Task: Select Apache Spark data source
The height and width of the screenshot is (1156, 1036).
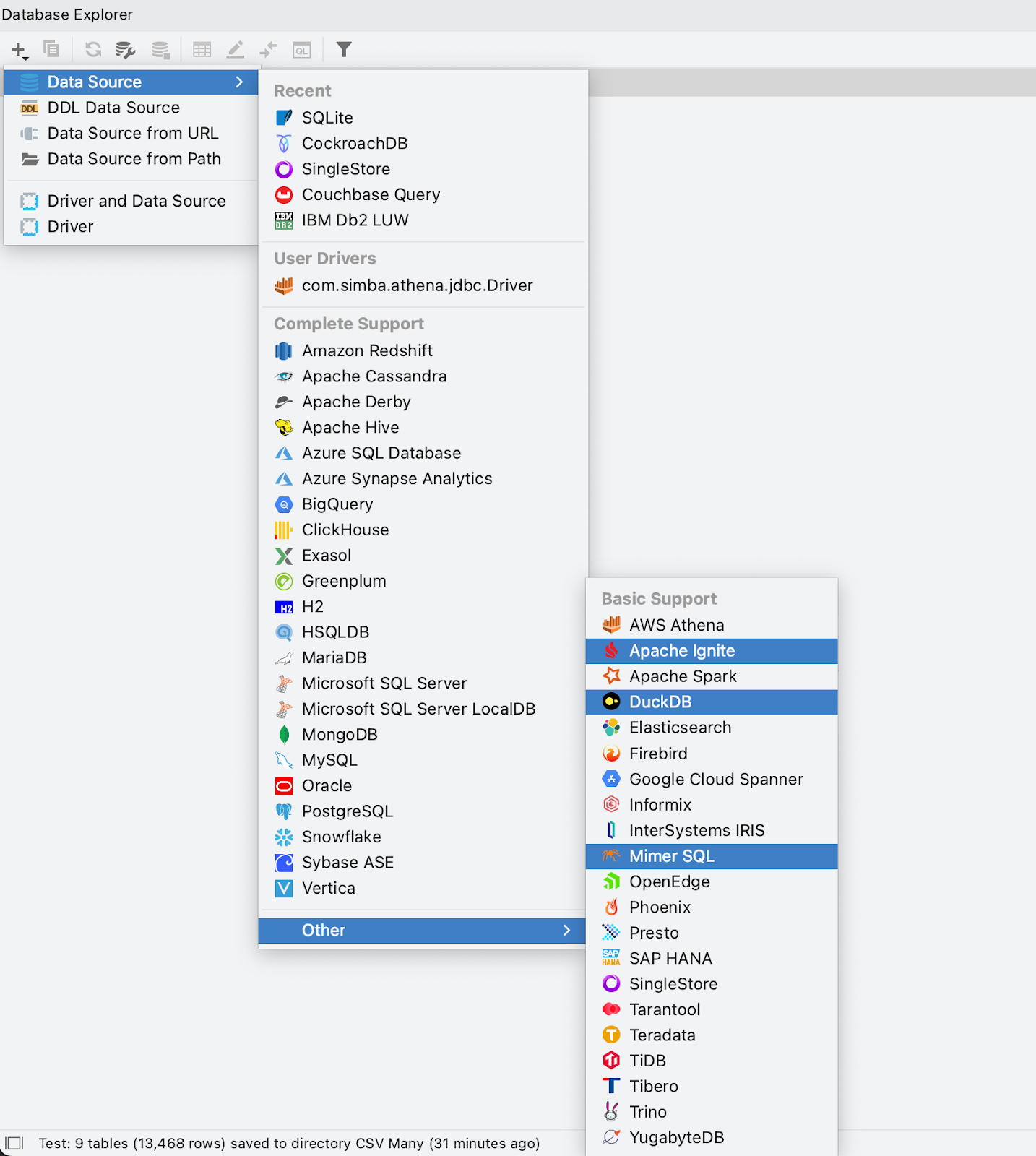Action: [x=712, y=677]
